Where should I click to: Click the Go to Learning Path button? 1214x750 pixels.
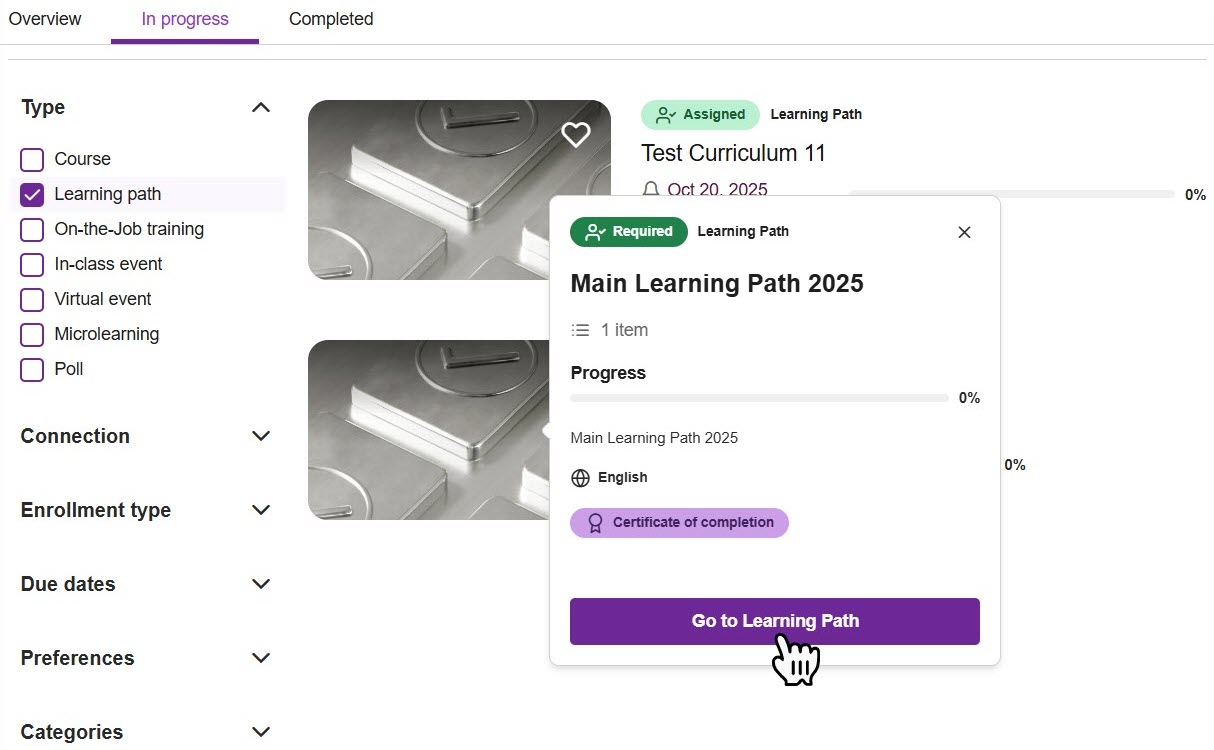[x=774, y=621]
